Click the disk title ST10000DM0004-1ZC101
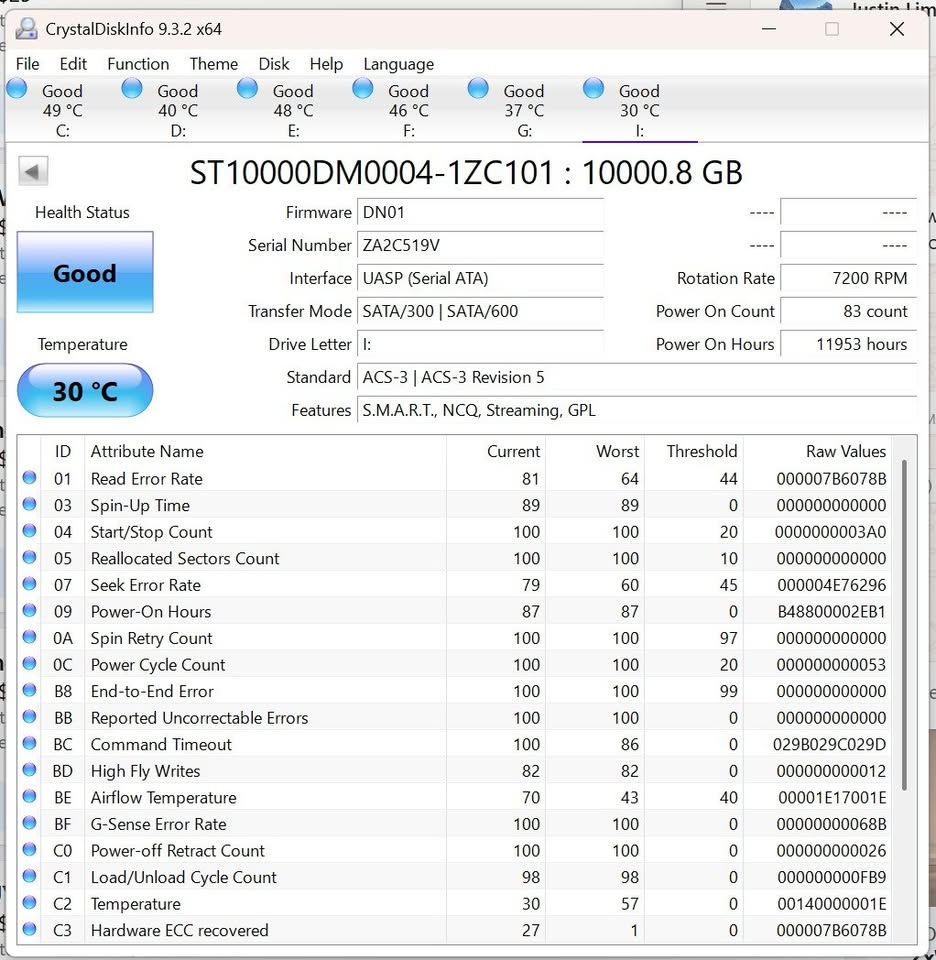Image resolution: width=936 pixels, height=960 pixels. 466,173
